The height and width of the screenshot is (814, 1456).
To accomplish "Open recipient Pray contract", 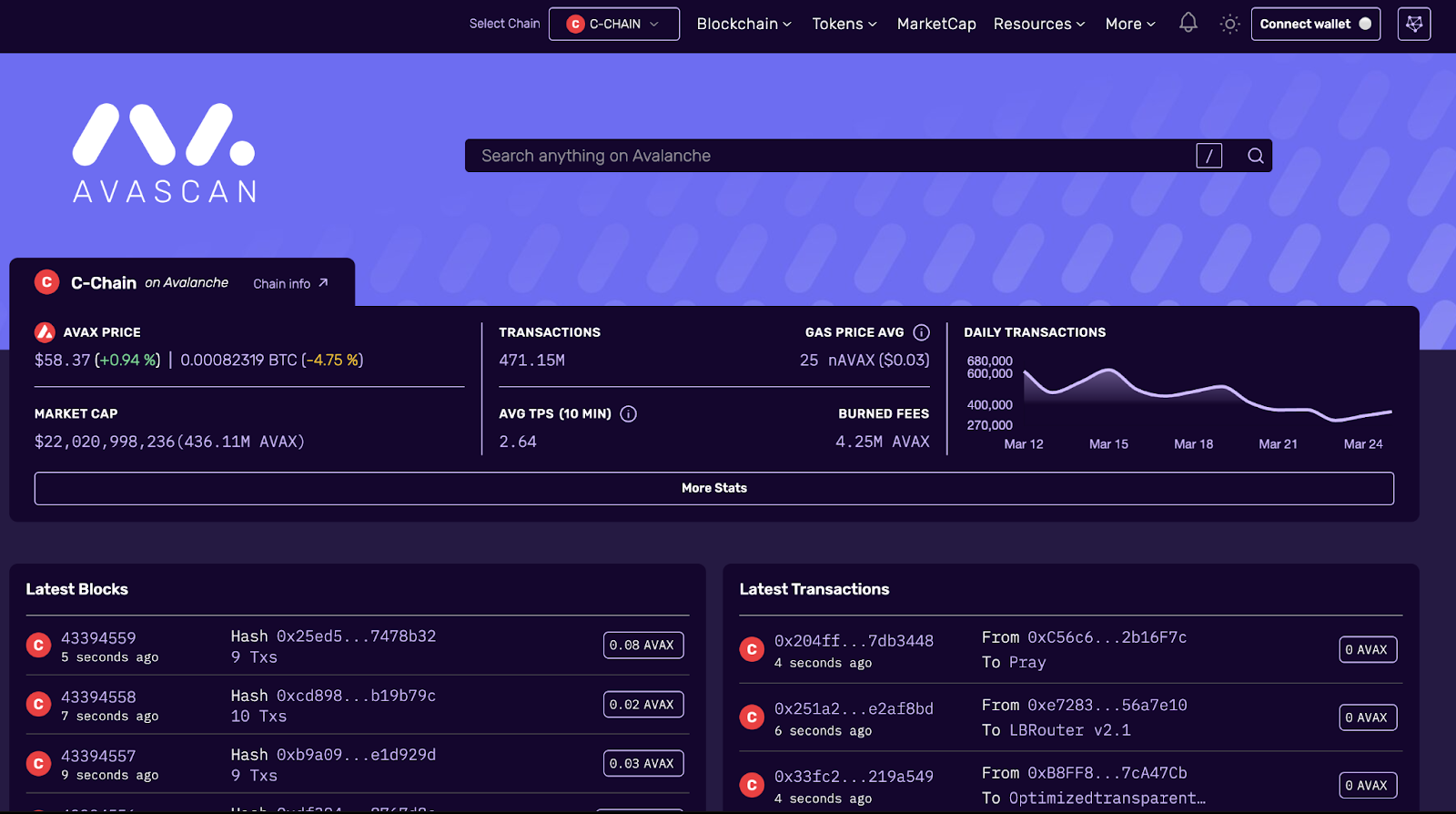I will [x=1027, y=663].
